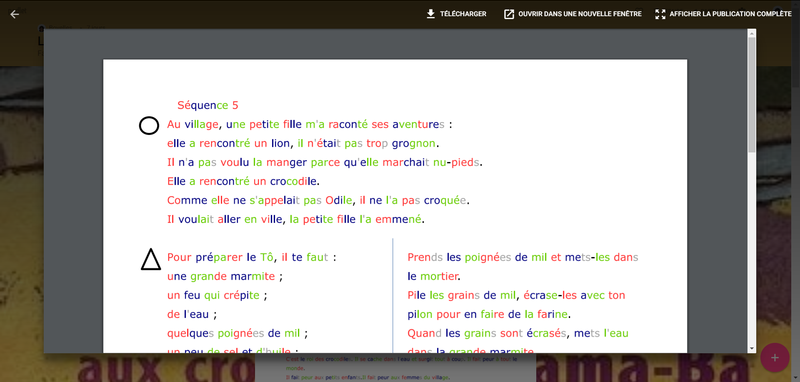
Task: Click the text 'une grande marmite ;'
Action: pos(225,276)
